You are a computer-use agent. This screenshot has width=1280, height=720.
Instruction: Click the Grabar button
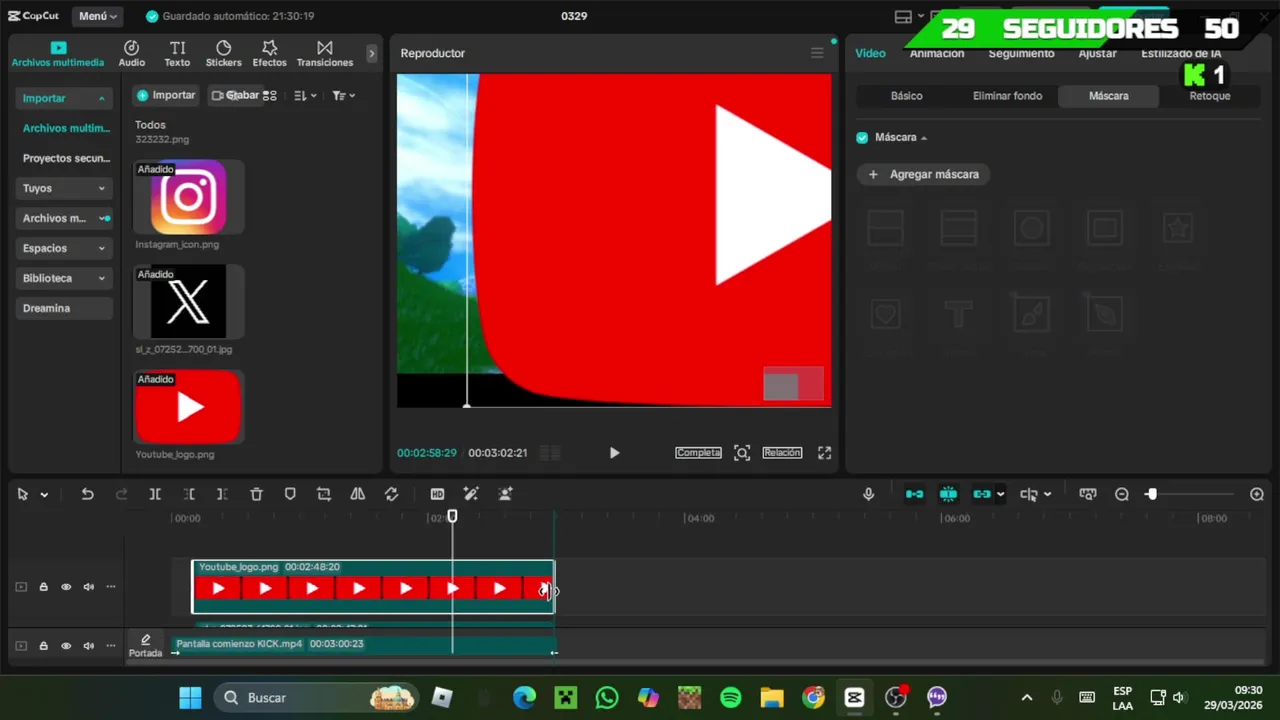[236, 95]
